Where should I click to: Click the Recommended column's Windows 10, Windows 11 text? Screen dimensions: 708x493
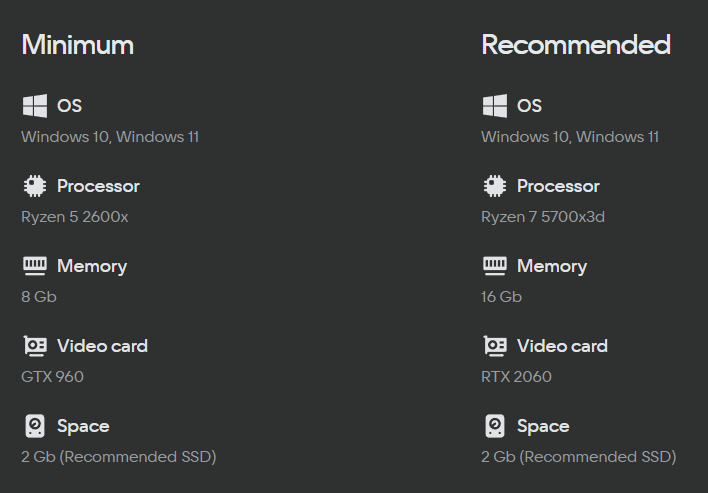pyautogui.click(x=570, y=137)
